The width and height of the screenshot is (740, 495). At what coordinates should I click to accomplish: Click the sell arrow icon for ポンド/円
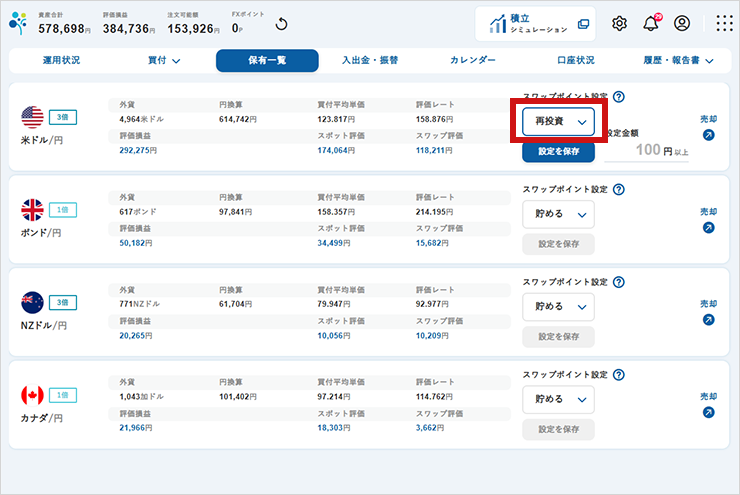pos(708,227)
